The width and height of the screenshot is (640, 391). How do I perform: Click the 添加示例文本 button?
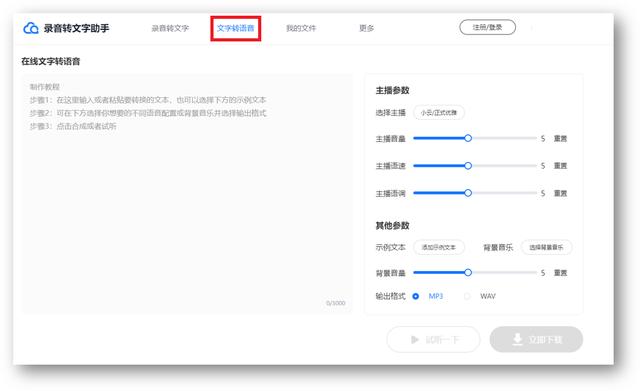439,247
